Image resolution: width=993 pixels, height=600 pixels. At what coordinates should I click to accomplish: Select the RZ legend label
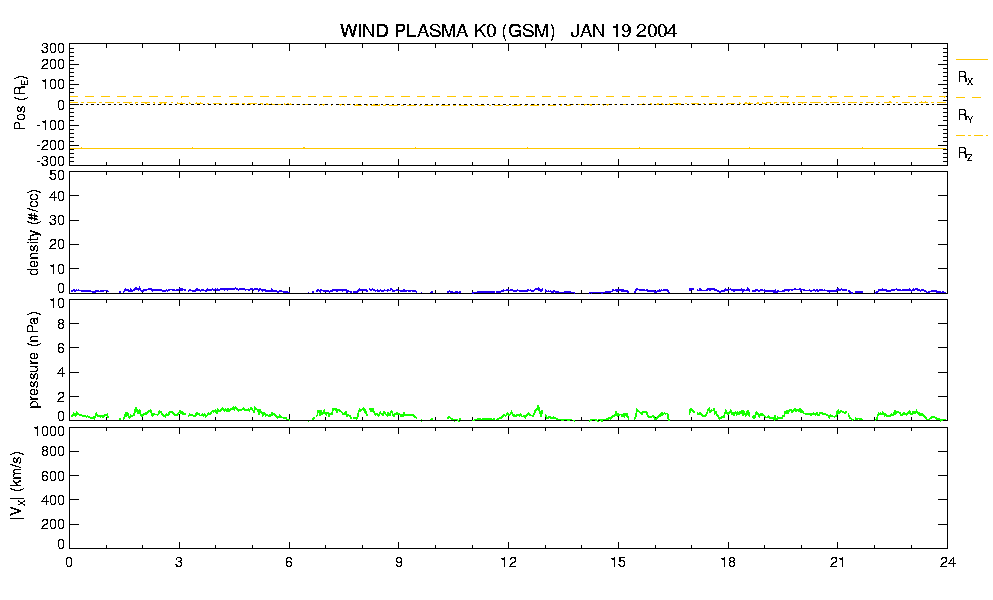[965, 153]
